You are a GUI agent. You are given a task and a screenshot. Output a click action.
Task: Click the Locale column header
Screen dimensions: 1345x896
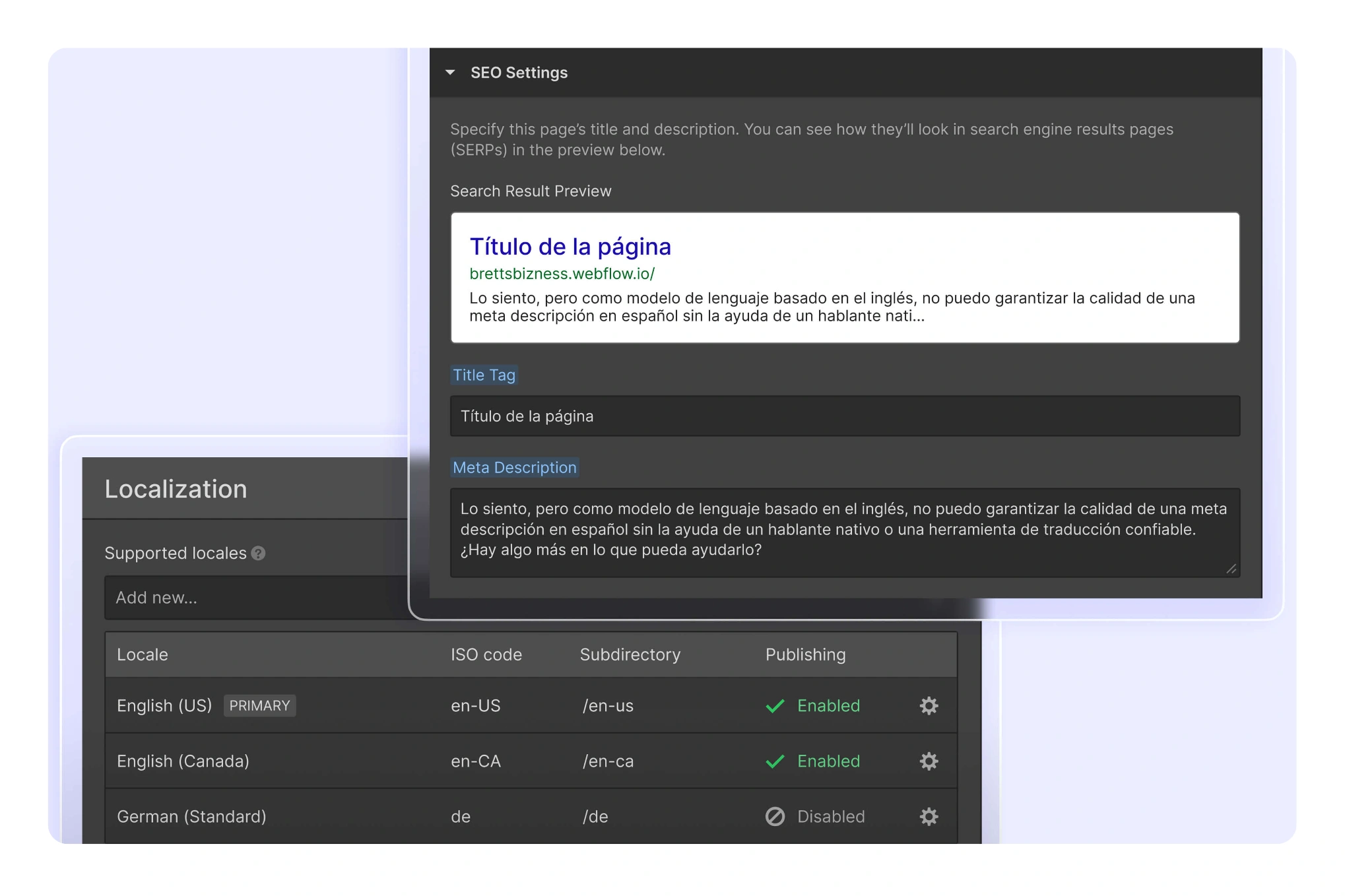click(142, 655)
